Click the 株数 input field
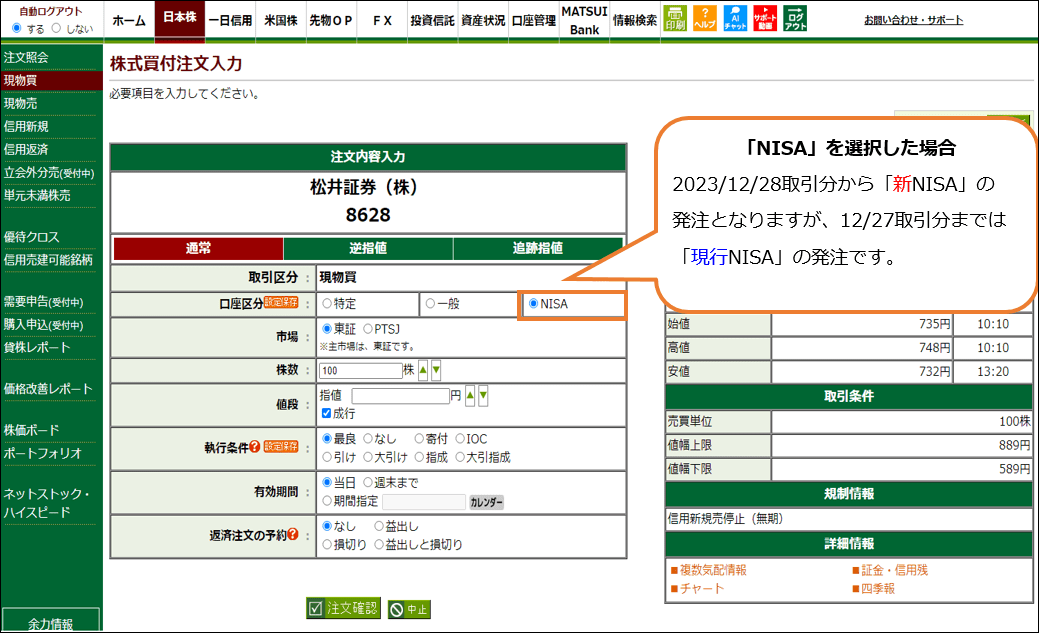This screenshot has height=633, width=1039. pyautogui.click(x=360, y=371)
